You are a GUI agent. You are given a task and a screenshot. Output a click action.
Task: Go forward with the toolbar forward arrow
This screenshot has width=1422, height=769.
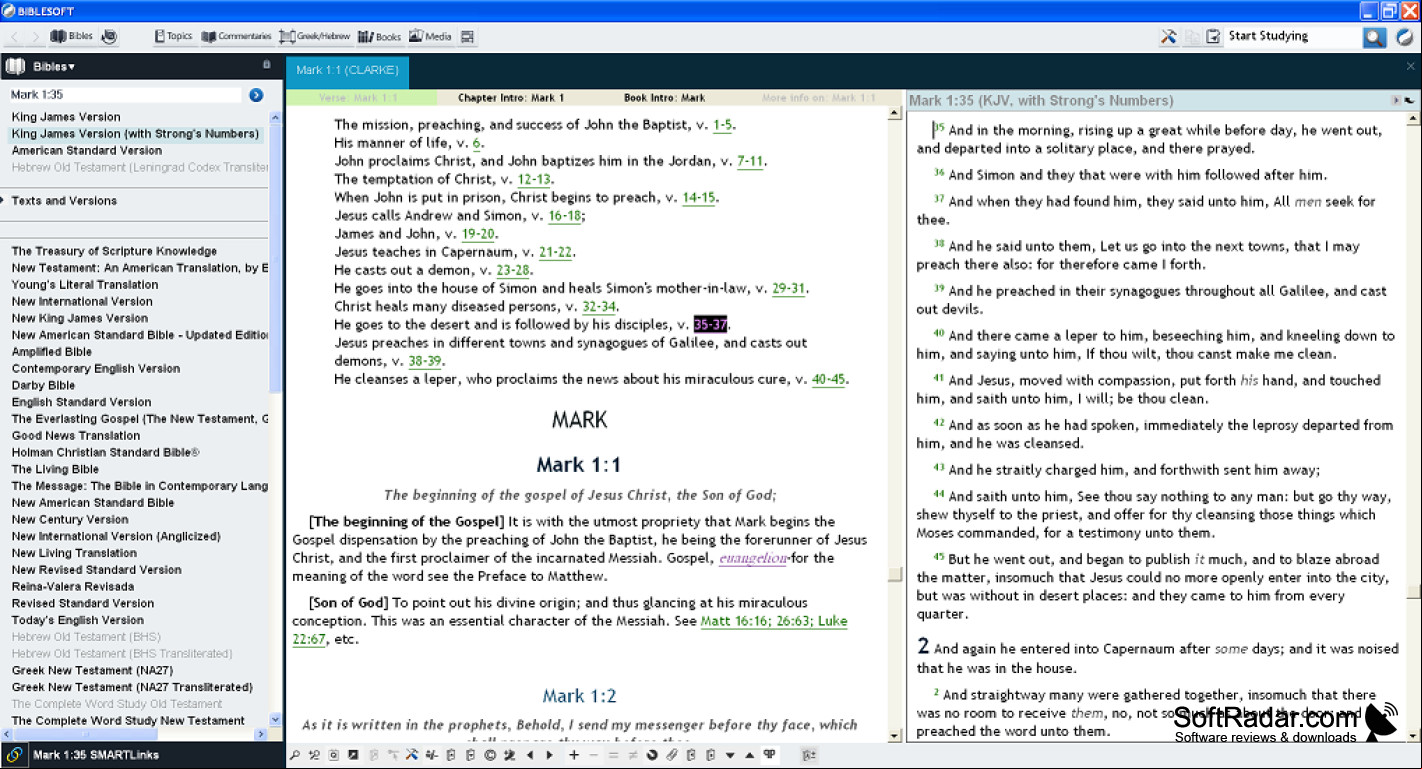click(x=35, y=37)
